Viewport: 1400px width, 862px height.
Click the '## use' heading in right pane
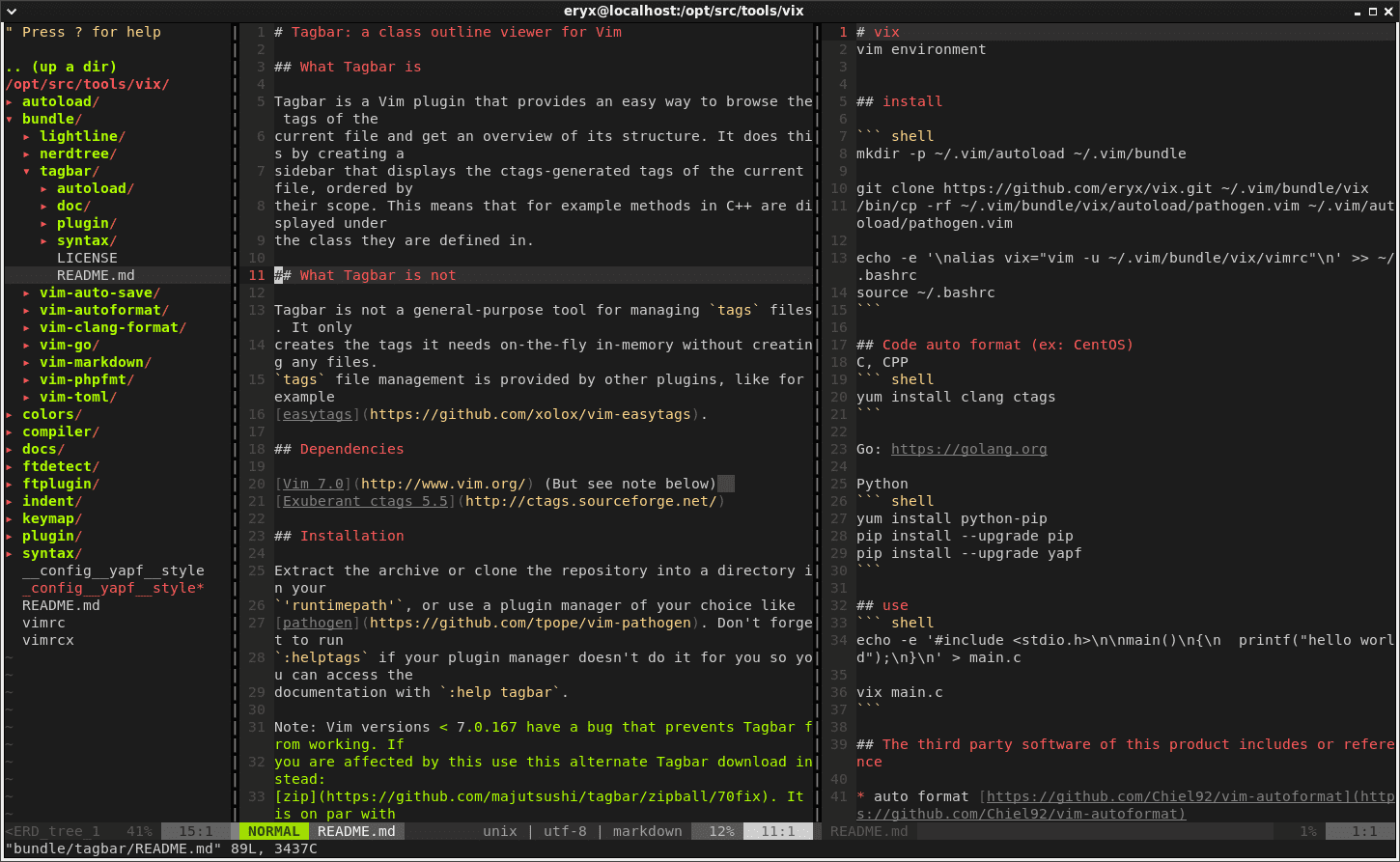point(882,605)
